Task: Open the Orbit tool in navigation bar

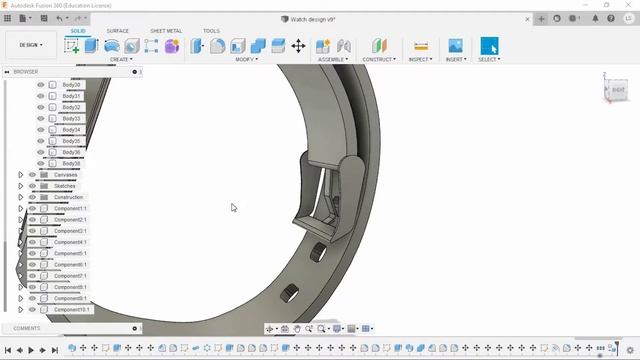Action: tap(270, 329)
